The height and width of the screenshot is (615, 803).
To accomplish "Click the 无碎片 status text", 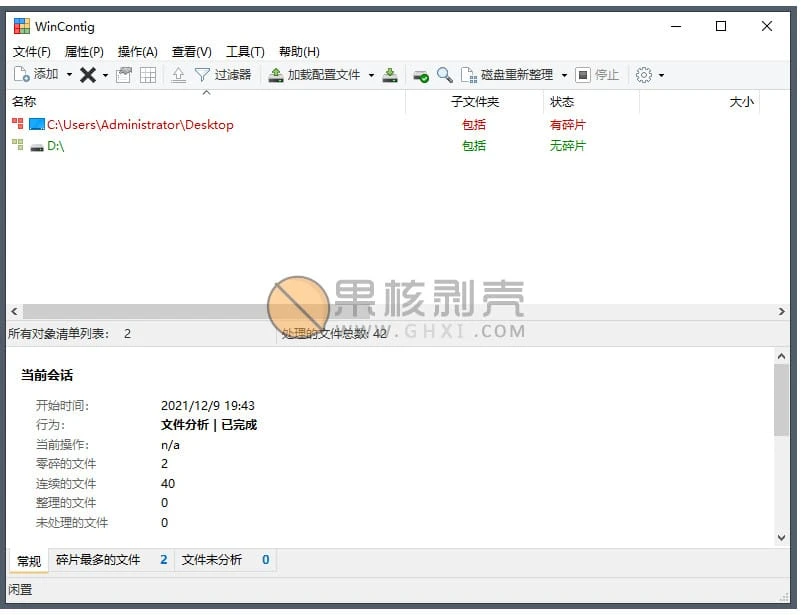I will pos(567,146).
